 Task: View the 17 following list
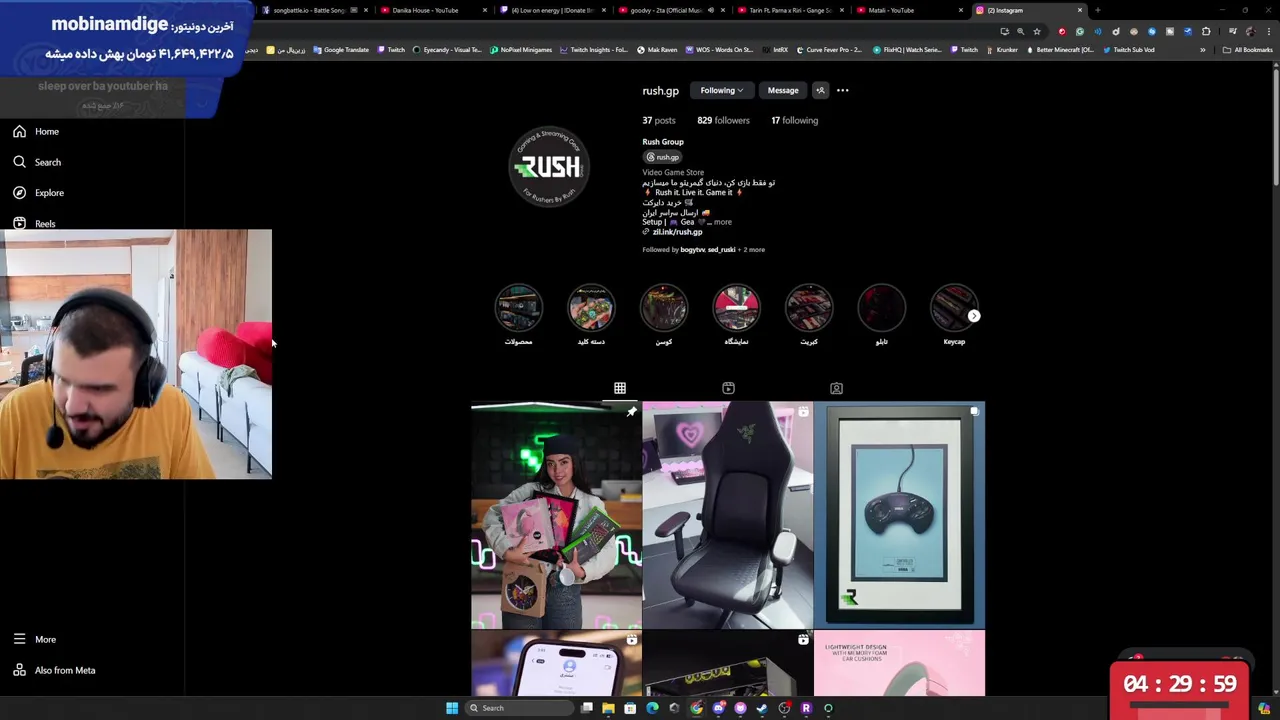[x=794, y=120]
